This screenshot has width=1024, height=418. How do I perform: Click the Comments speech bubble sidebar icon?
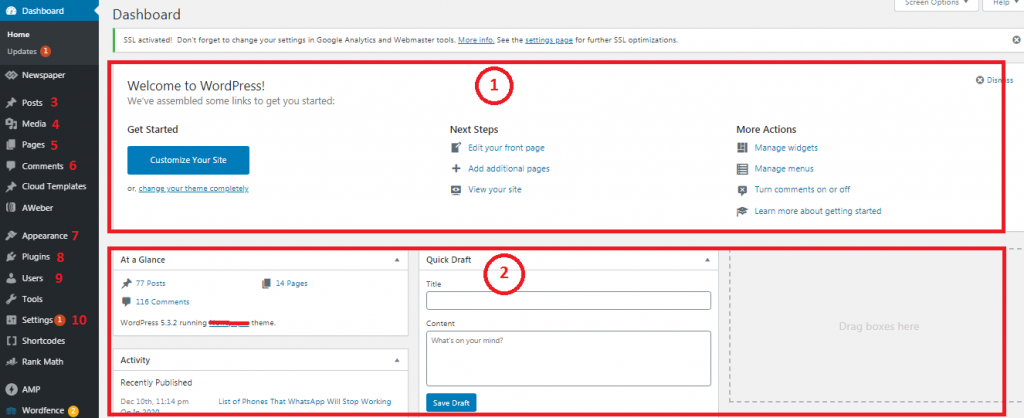(x=10, y=166)
